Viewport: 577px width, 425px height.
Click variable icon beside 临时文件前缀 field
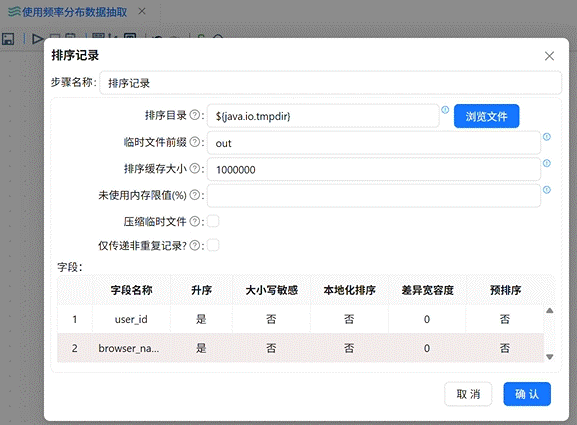pos(546,137)
